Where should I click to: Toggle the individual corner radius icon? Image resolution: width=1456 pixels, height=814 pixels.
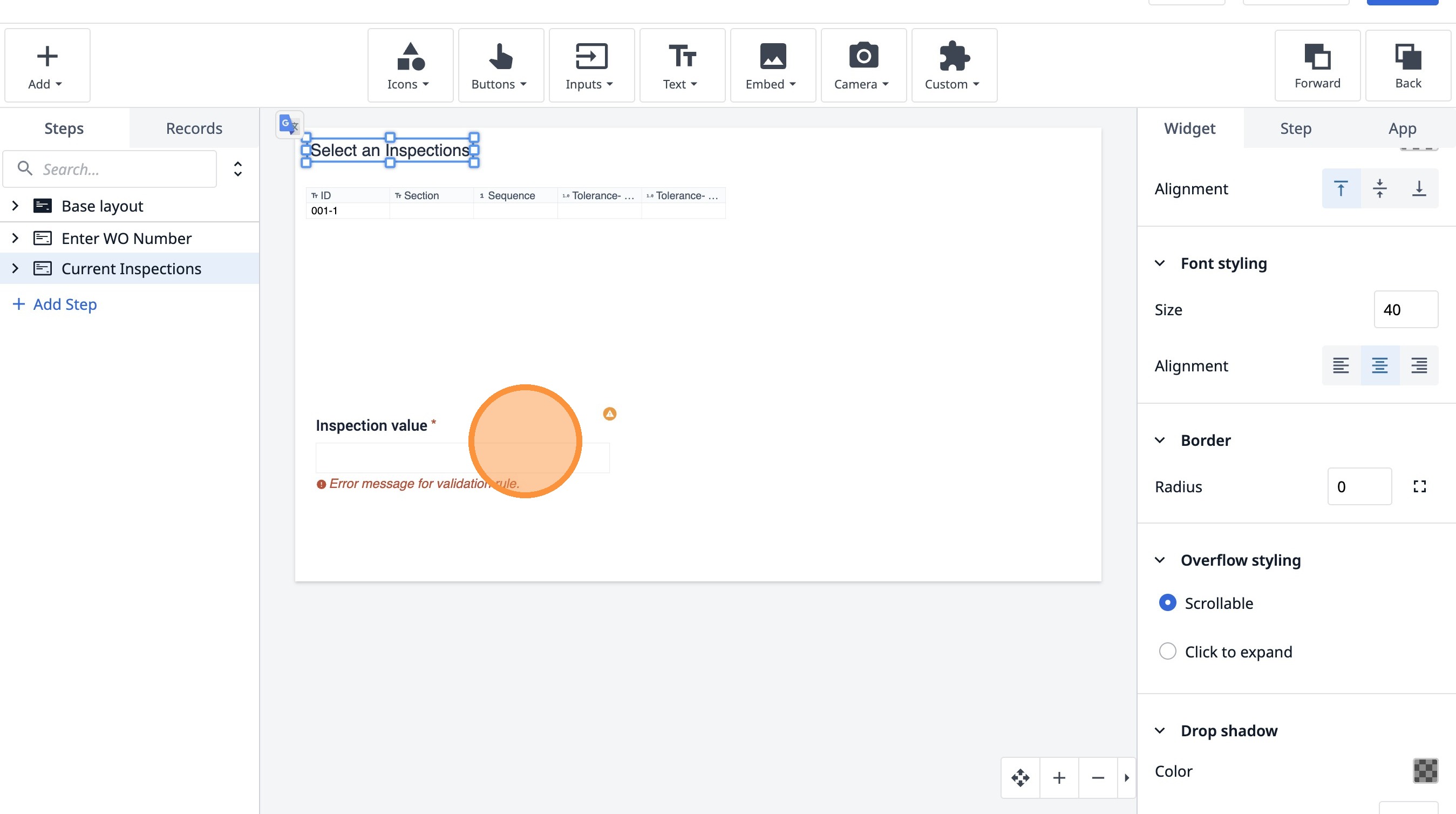[x=1419, y=487]
